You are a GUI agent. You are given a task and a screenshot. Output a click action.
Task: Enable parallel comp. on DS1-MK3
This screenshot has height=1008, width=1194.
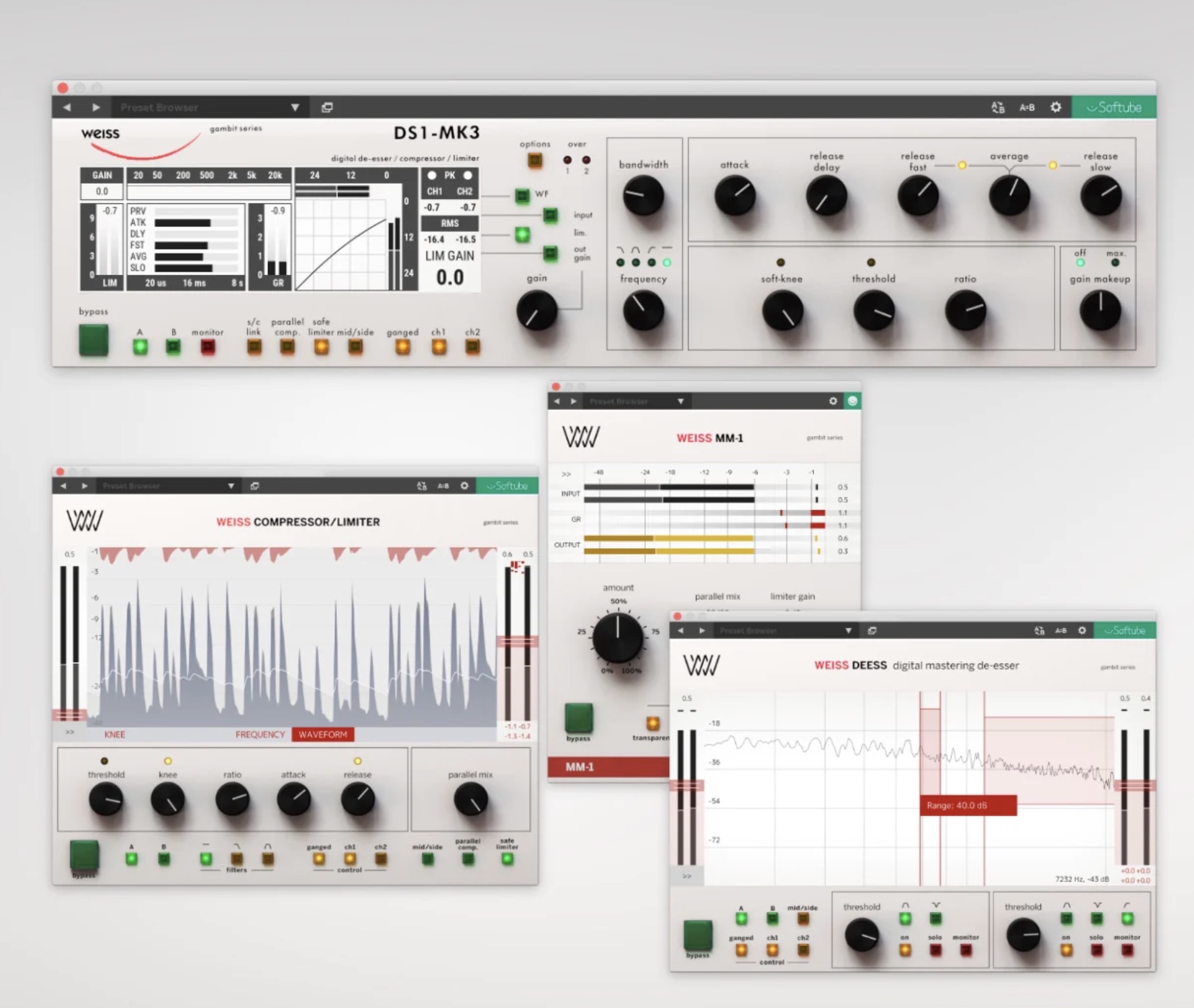287,347
